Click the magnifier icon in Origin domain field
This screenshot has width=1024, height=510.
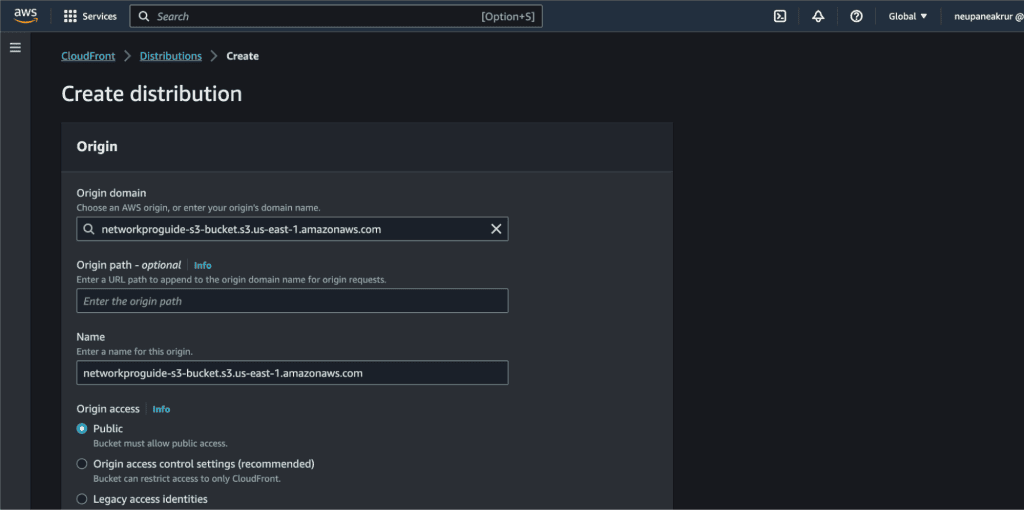(x=89, y=229)
